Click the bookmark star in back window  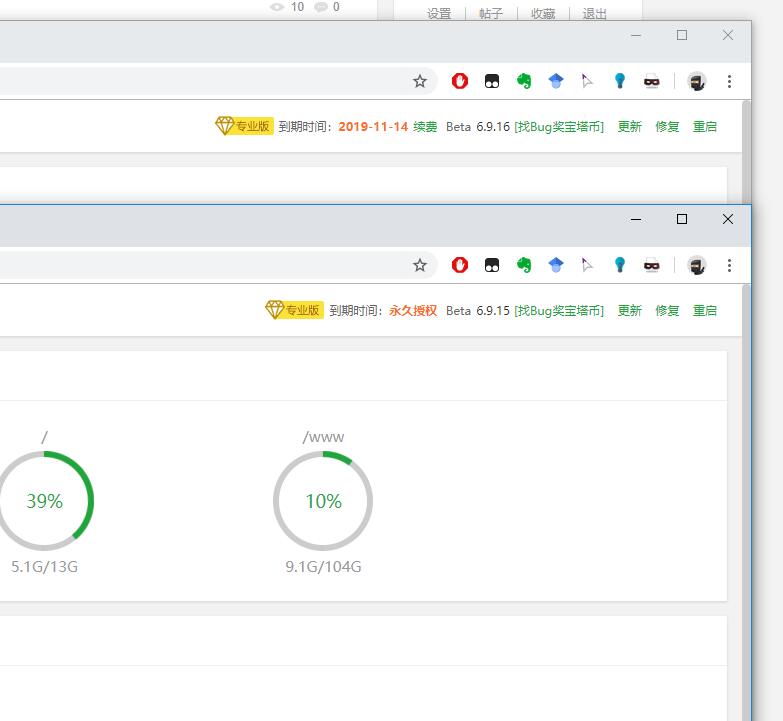coord(419,81)
